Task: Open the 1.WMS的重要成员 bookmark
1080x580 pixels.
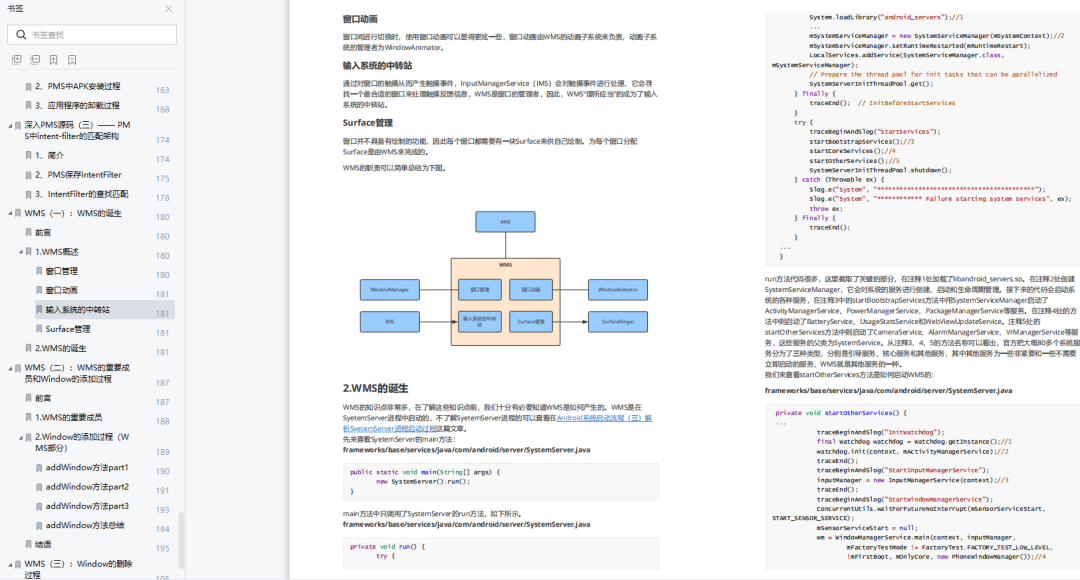Action: [68, 417]
